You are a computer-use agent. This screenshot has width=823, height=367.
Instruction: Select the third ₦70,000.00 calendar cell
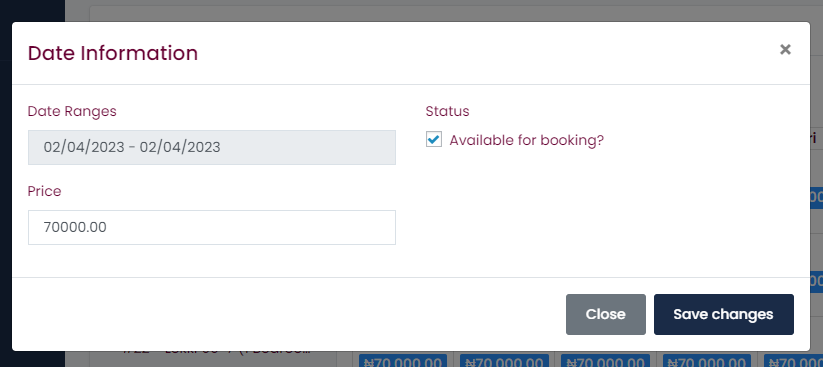[x=605, y=361]
